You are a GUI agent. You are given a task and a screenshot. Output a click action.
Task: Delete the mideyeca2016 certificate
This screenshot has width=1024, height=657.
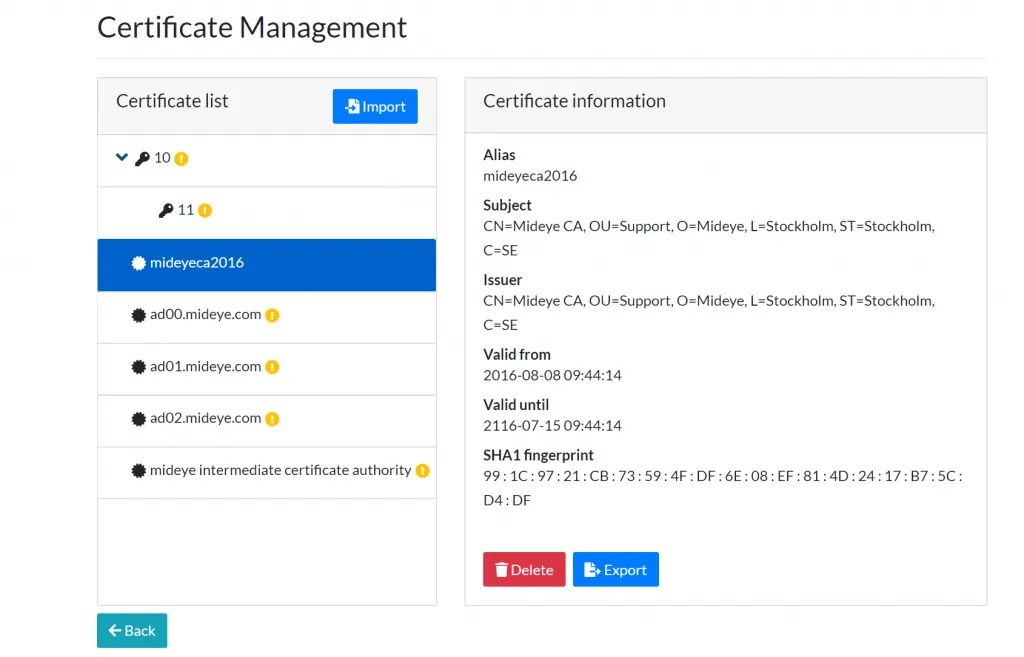524,569
